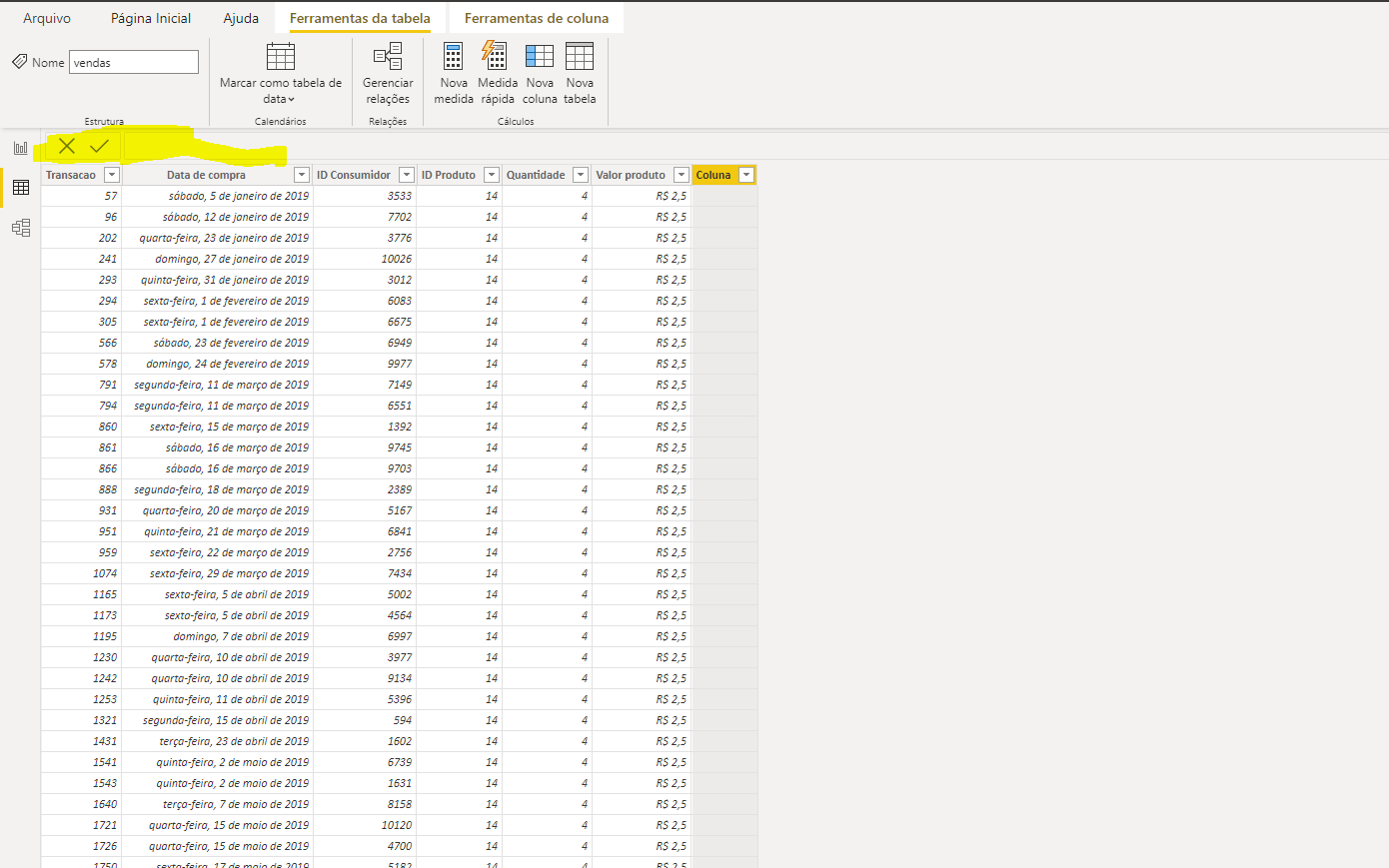Open the Transacao column filter dropdown
This screenshot has width=1389, height=868.
click(112, 175)
